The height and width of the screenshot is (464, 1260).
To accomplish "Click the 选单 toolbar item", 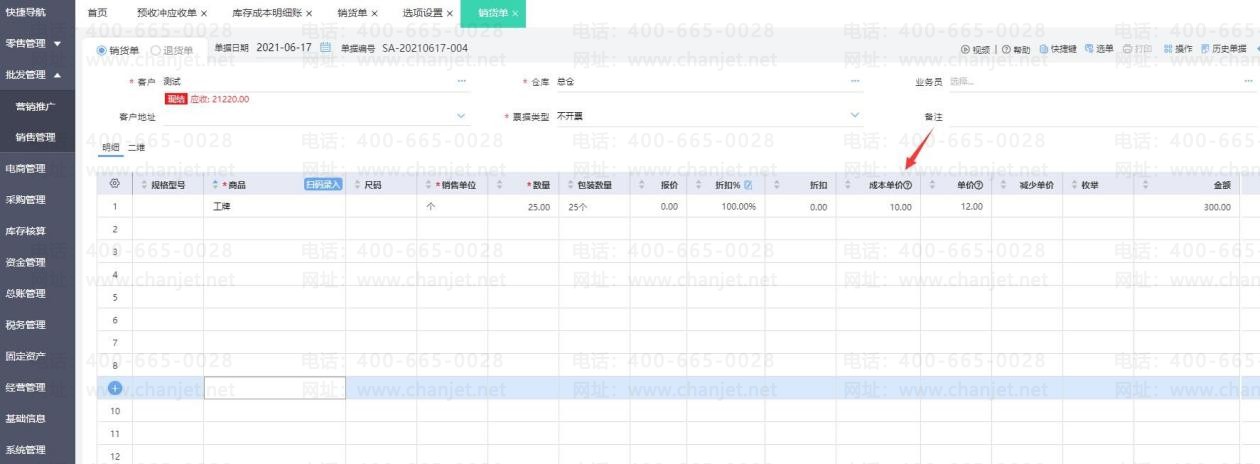I will point(1099,49).
